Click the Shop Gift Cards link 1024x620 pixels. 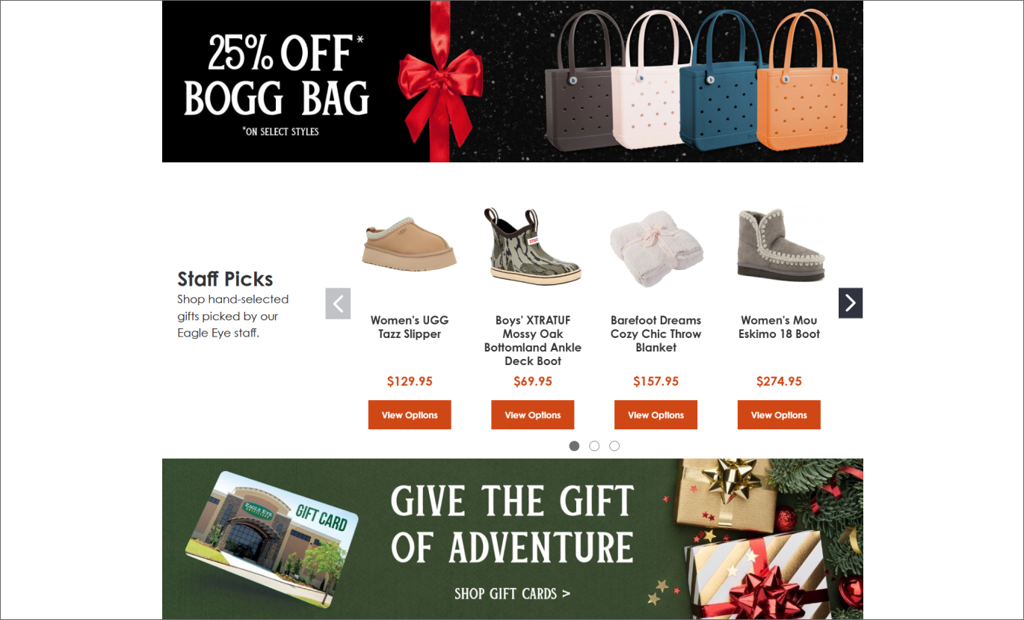coord(512,594)
